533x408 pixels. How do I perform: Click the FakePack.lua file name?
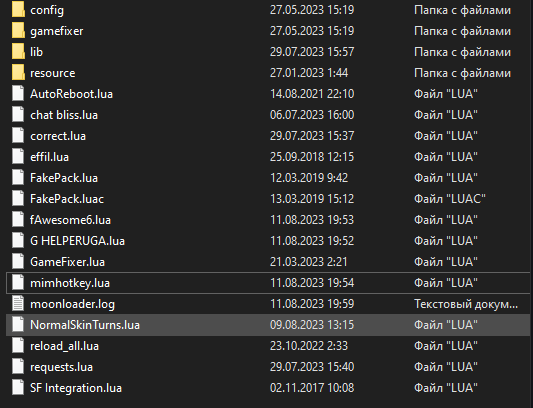point(64,178)
